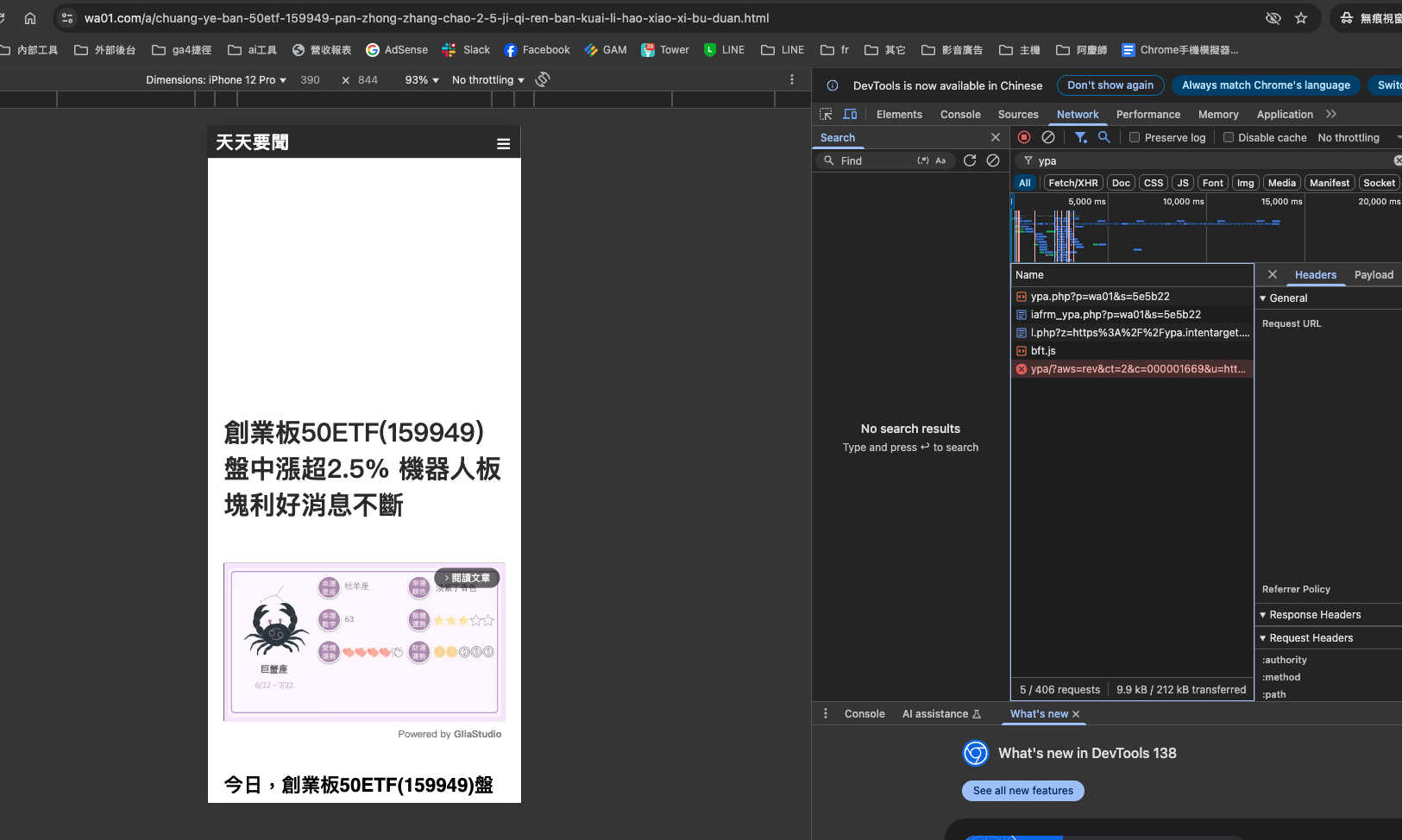Open hamburger menu on the webpage

[x=504, y=144]
